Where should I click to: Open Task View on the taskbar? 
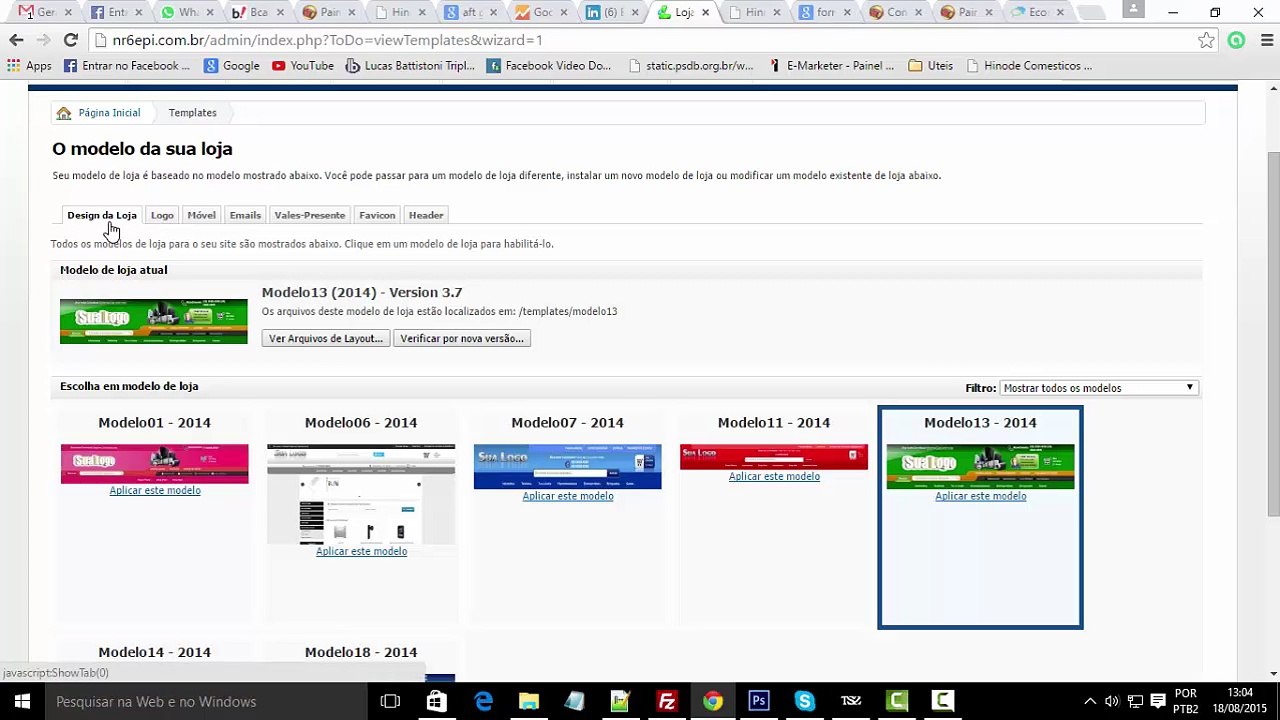(390, 701)
